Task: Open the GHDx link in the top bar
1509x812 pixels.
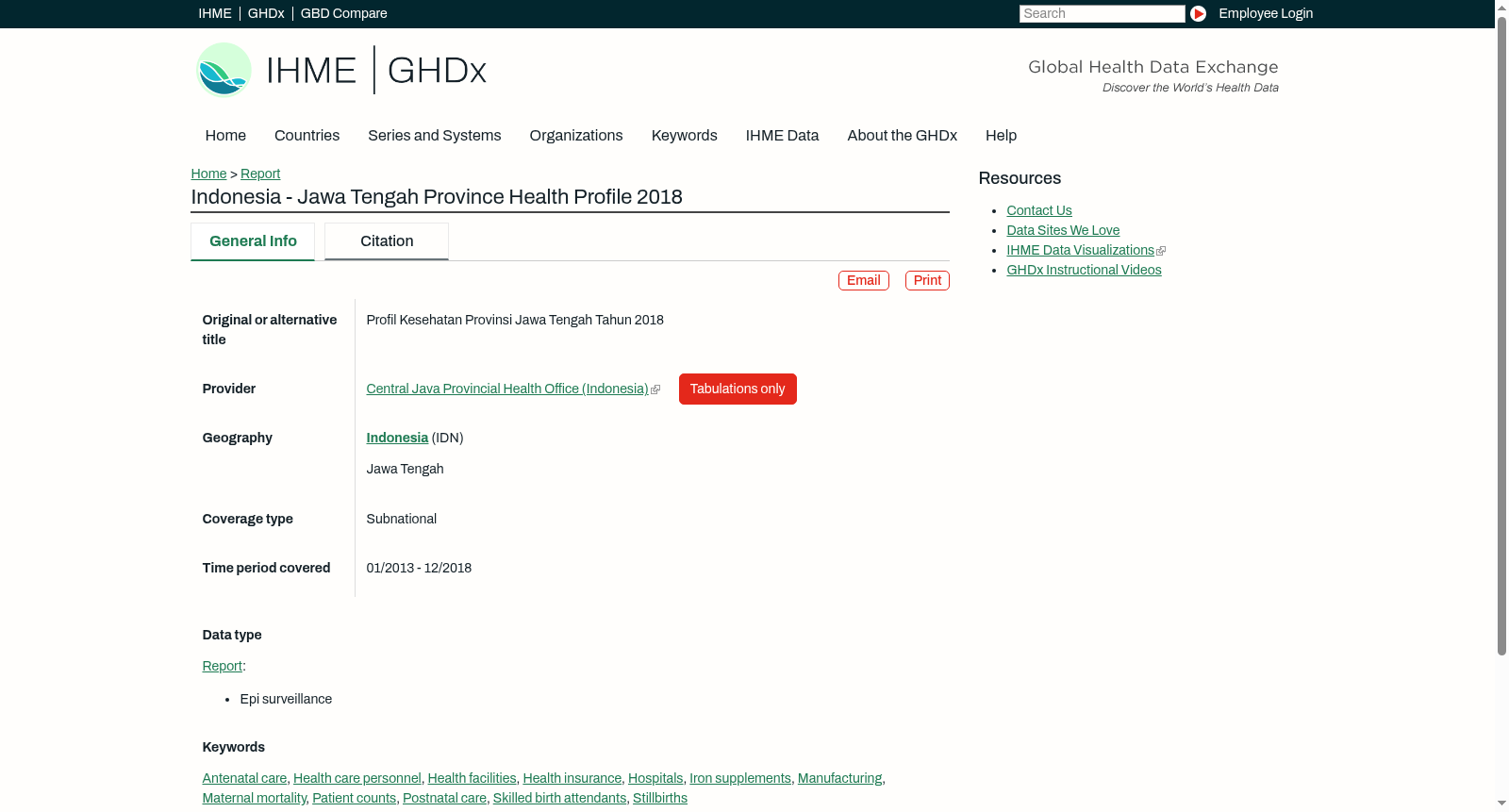Action: point(266,13)
